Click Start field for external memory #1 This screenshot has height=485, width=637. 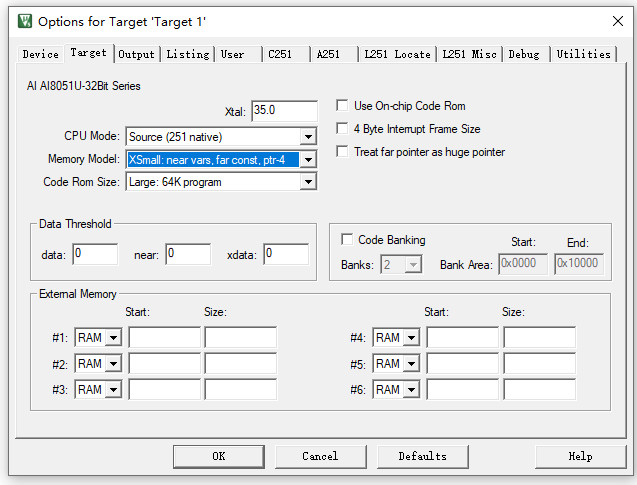click(165, 337)
